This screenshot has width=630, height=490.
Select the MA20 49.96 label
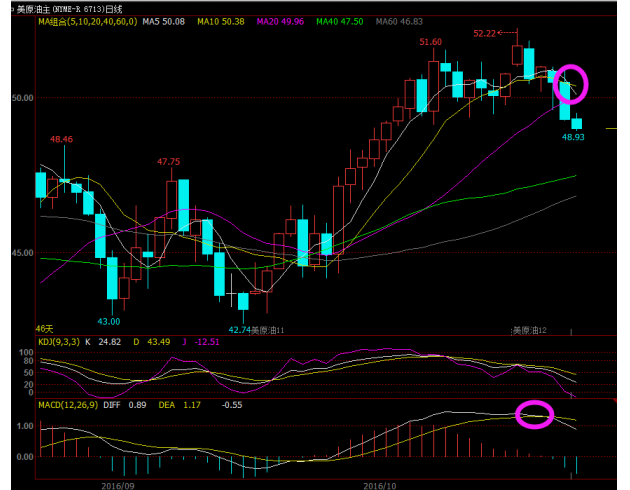tap(280, 22)
